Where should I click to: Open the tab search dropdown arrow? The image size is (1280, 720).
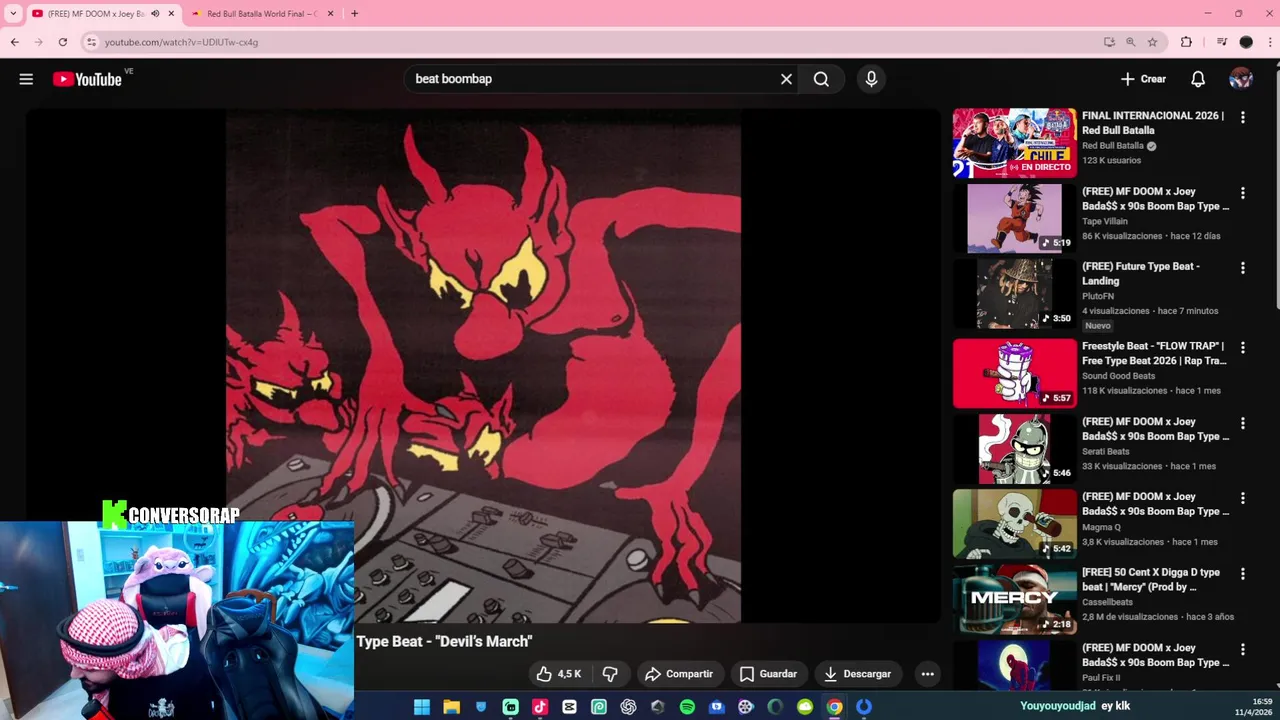point(13,14)
